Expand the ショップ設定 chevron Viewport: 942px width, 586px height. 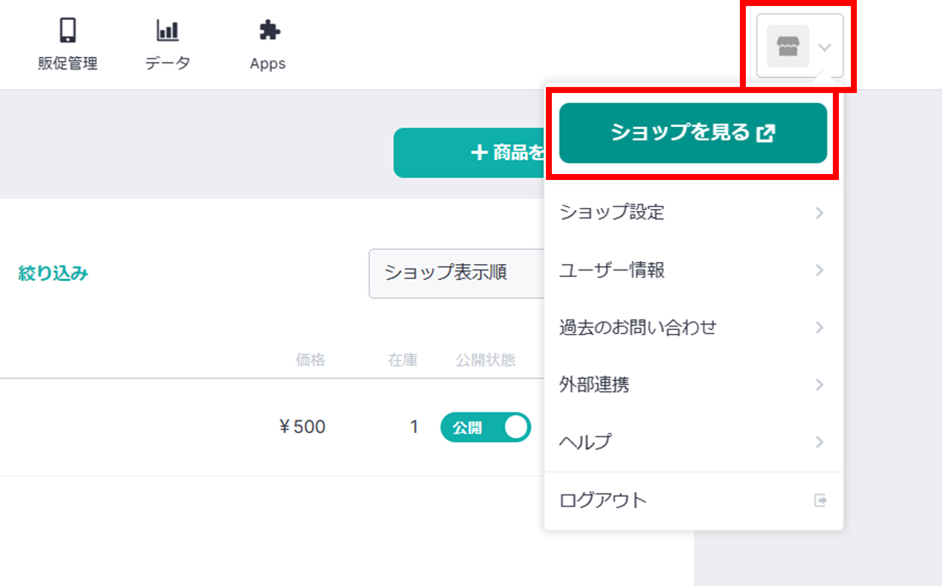(819, 212)
